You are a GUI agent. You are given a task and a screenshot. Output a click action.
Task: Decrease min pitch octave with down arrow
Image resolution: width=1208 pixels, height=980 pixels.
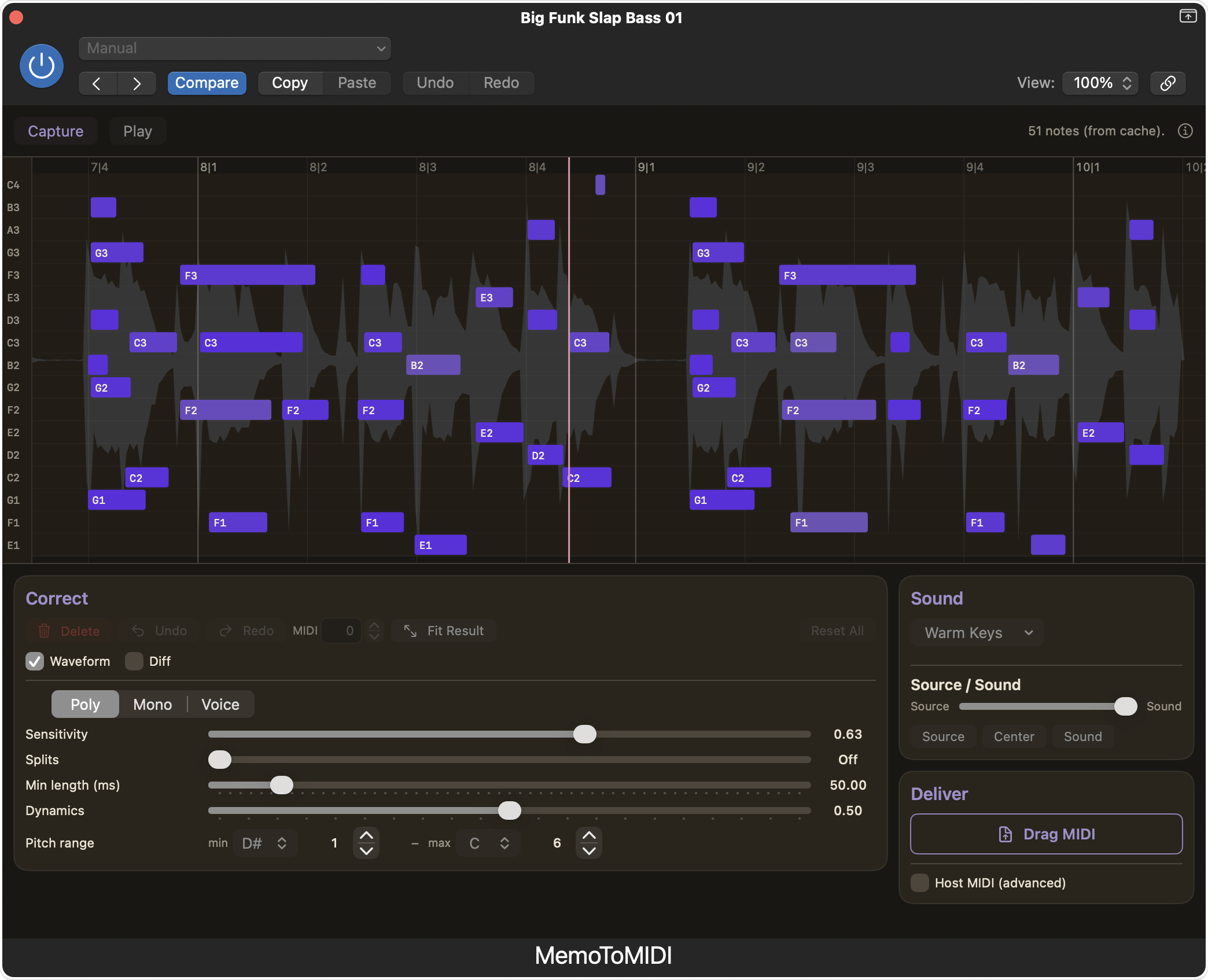point(366,850)
